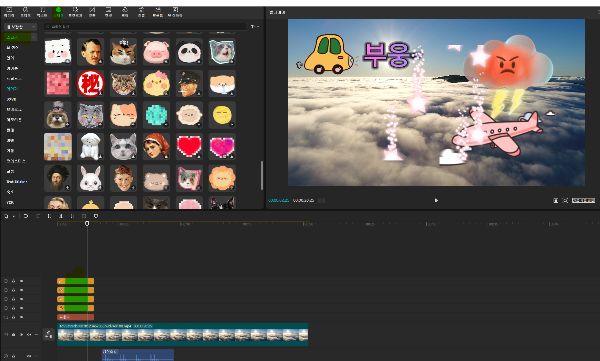Click the crop-frame icon in preview footer
The height and width of the screenshot is (361, 600).
[556, 200]
